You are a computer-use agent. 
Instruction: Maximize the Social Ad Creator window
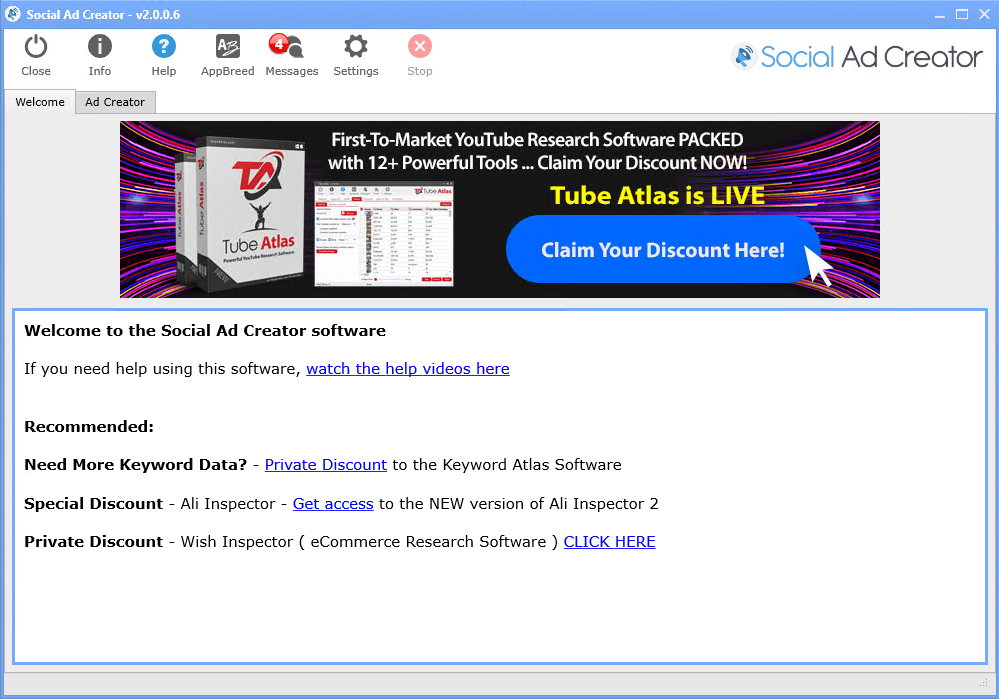pyautogui.click(x=962, y=14)
